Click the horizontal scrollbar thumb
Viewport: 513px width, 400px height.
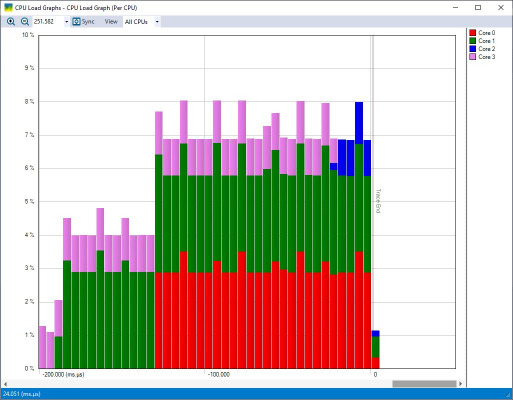[424, 384]
